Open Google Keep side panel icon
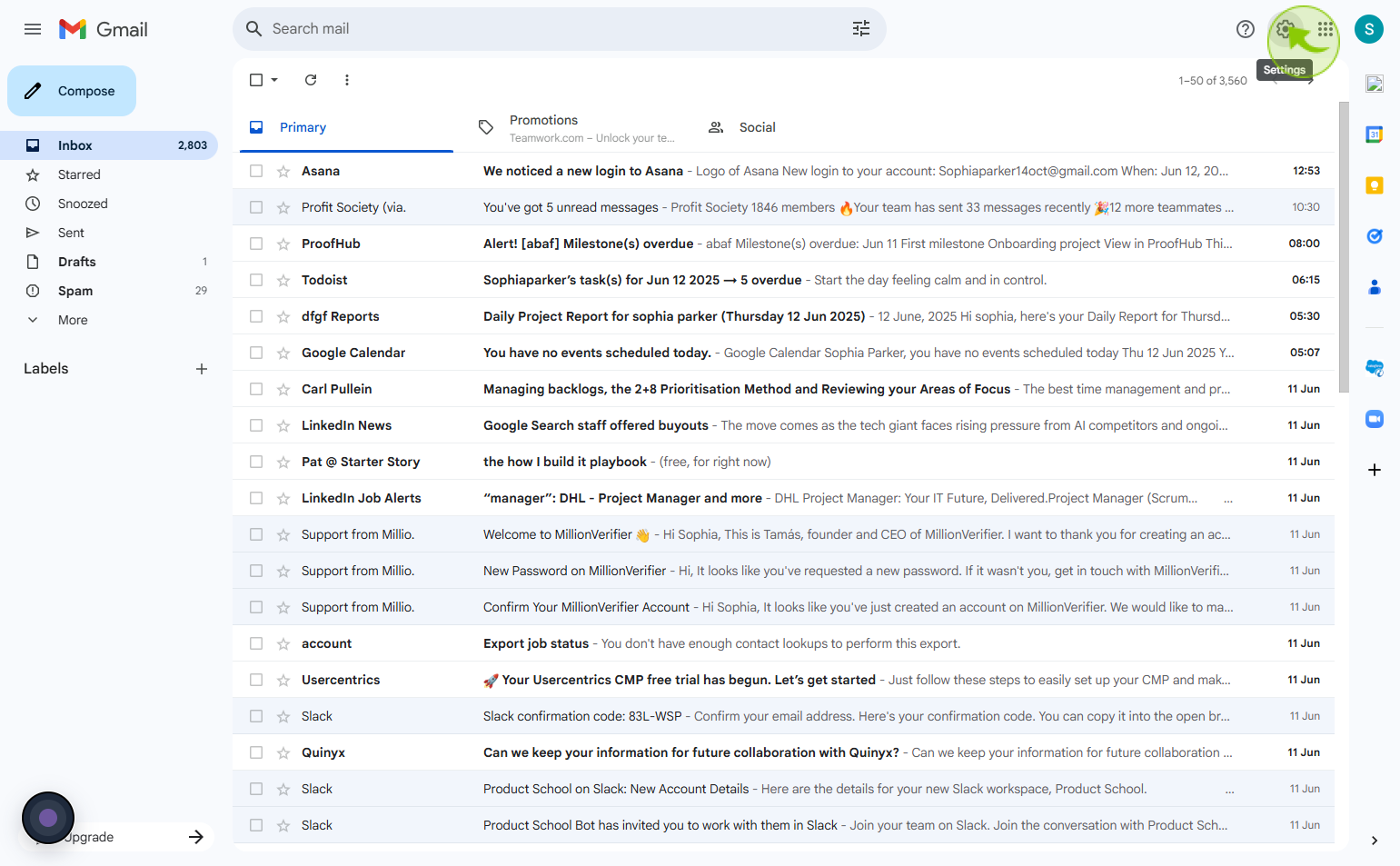1400x866 pixels. point(1375,185)
